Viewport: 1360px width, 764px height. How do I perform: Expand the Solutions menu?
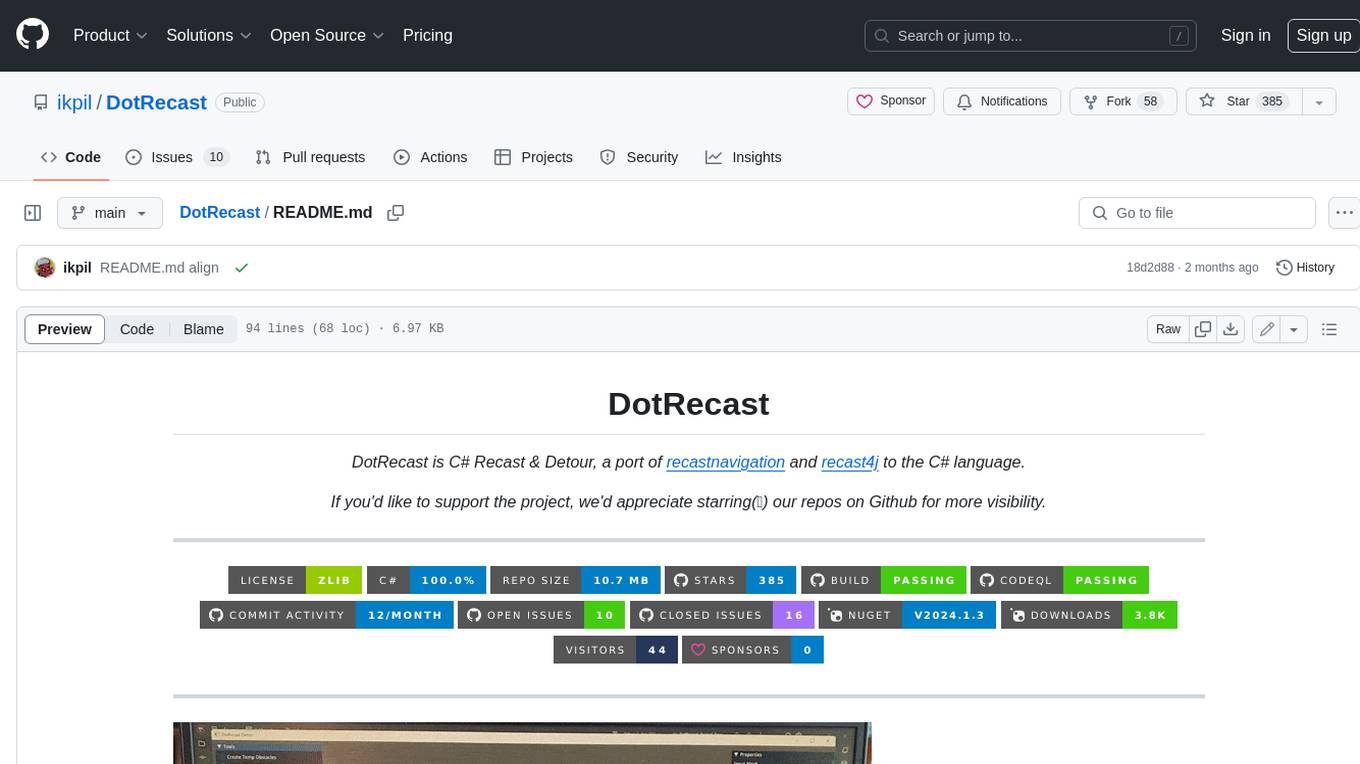pyautogui.click(x=209, y=35)
